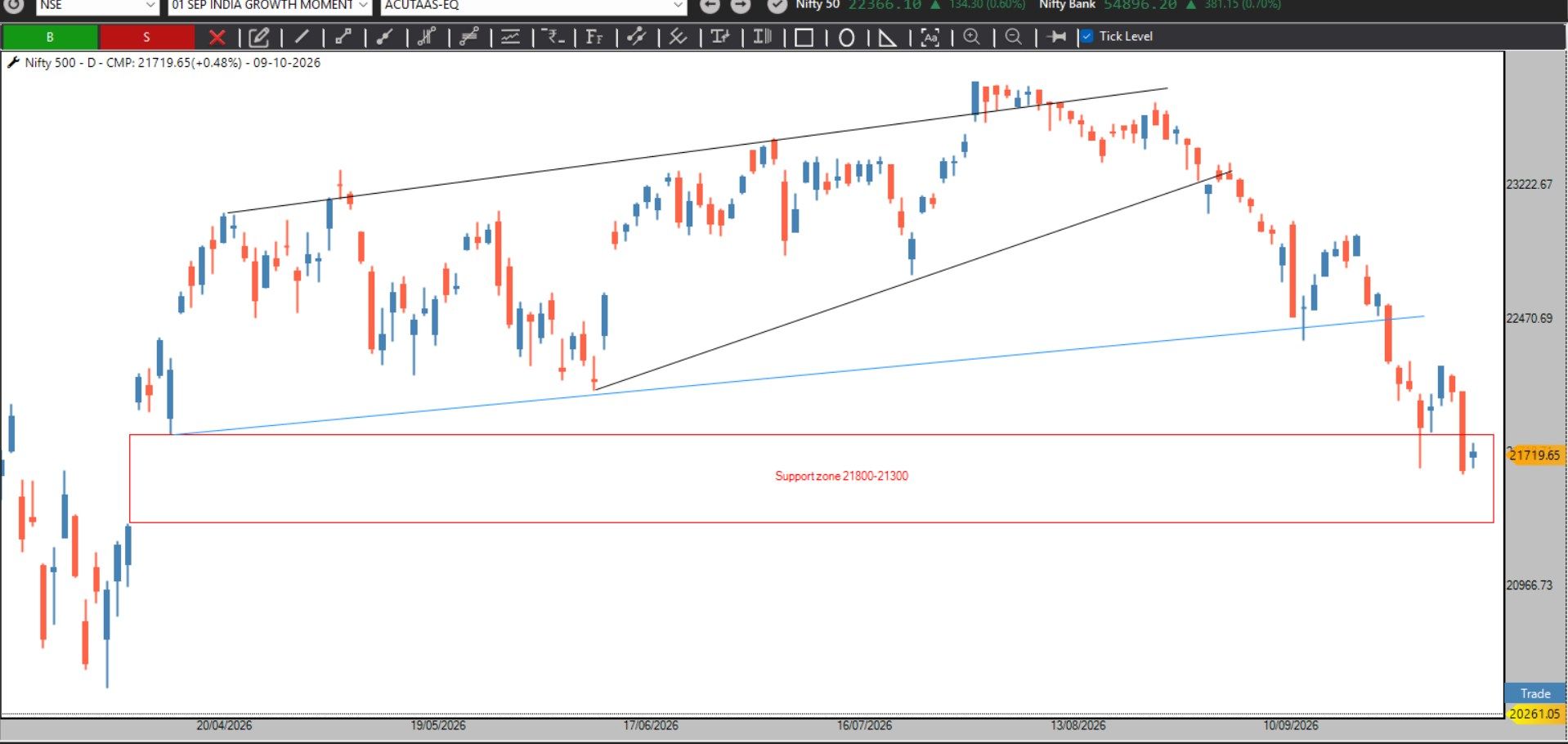This screenshot has height=744, width=1568.
Task: Click the previous symbol left arrow button
Action: [x=710, y=6]
